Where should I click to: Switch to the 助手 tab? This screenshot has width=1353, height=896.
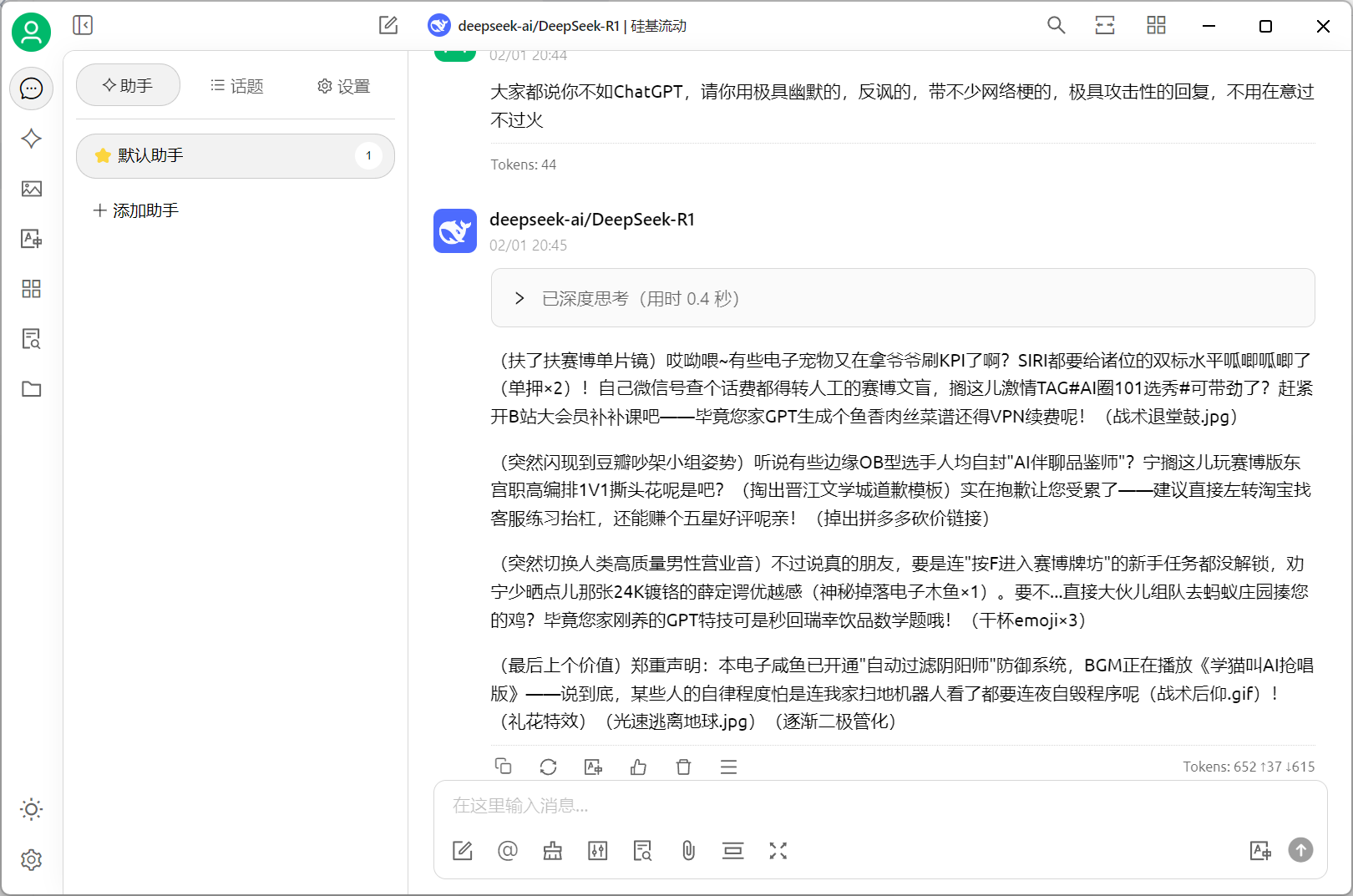click(128, 85)
